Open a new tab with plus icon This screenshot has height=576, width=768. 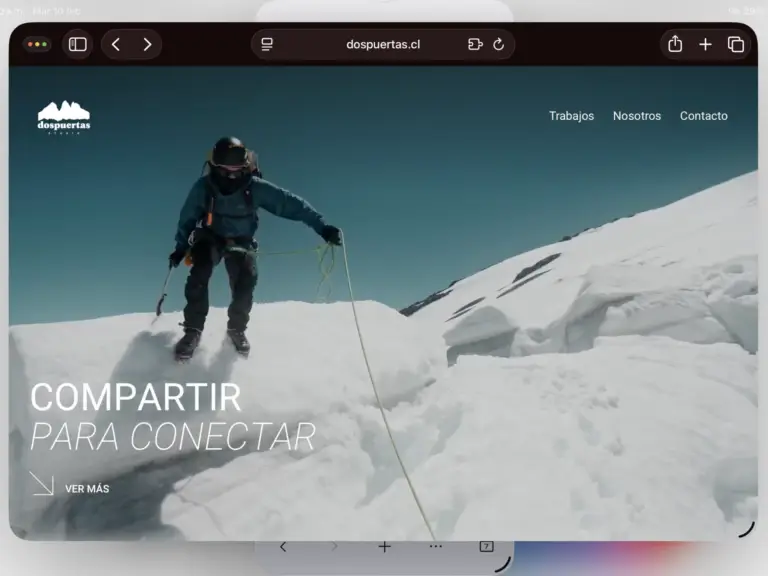(x=705, y=44)
